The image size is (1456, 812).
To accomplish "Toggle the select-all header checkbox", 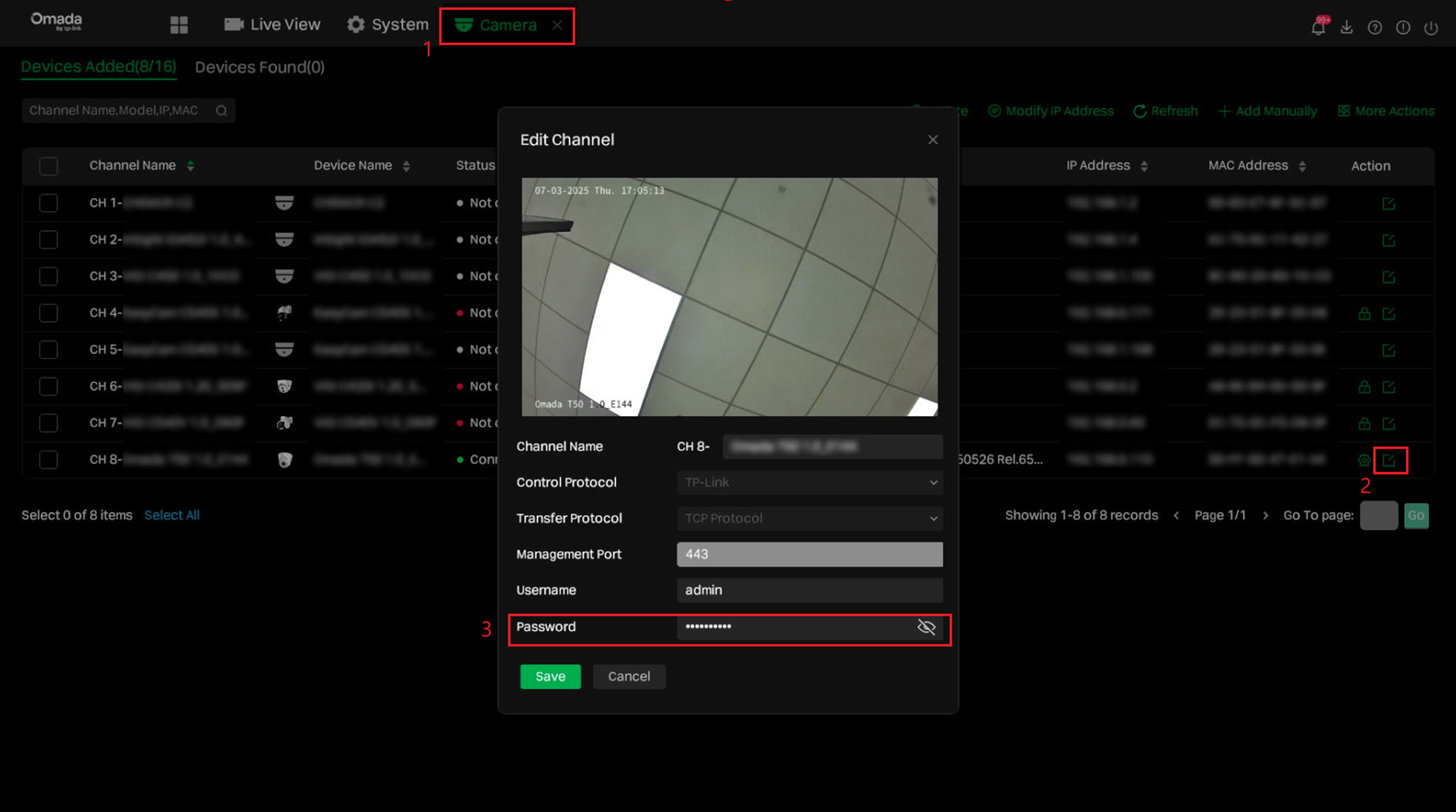I will click(49, 166).
